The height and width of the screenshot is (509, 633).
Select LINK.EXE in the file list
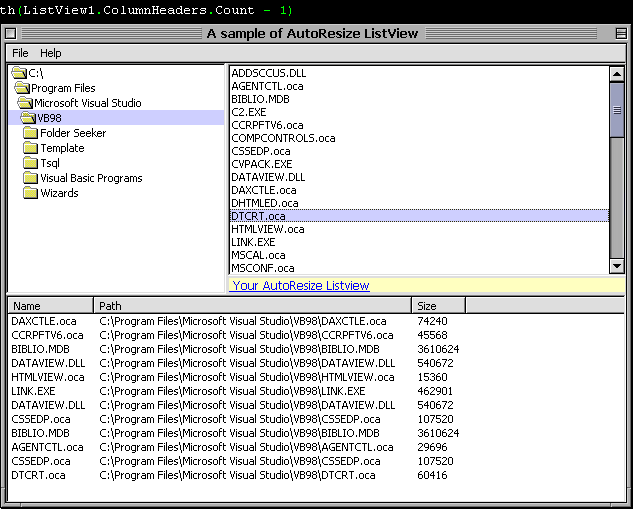[253, 242]
